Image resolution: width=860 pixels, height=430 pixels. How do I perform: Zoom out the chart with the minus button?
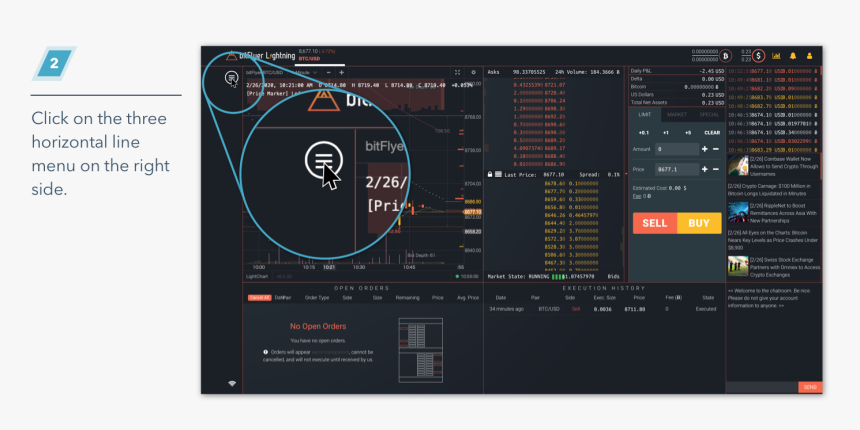pyautogui.click(x=329, y=72)
